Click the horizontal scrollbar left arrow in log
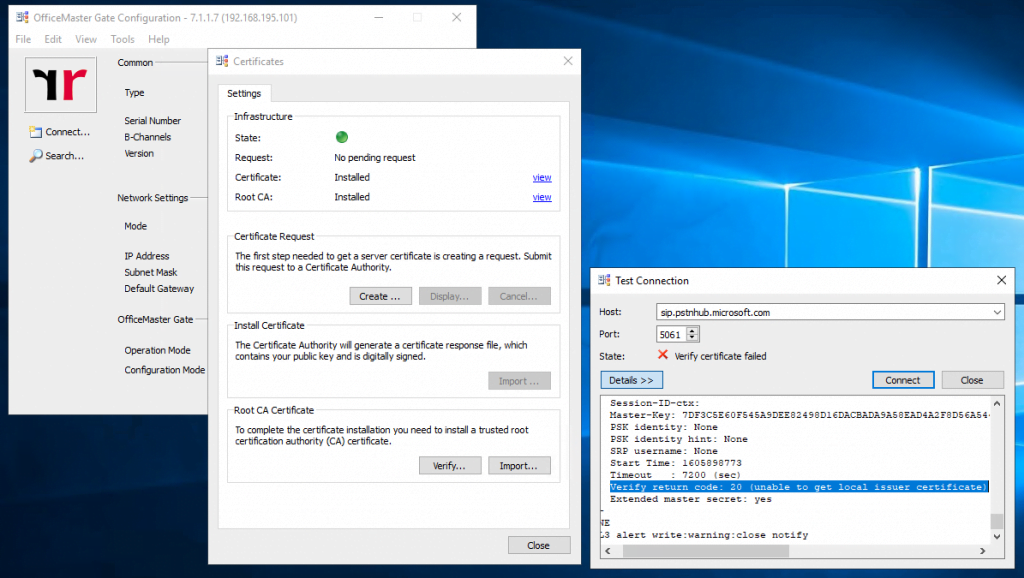Viewport: 1024px width, 578px height. [609, 551]
